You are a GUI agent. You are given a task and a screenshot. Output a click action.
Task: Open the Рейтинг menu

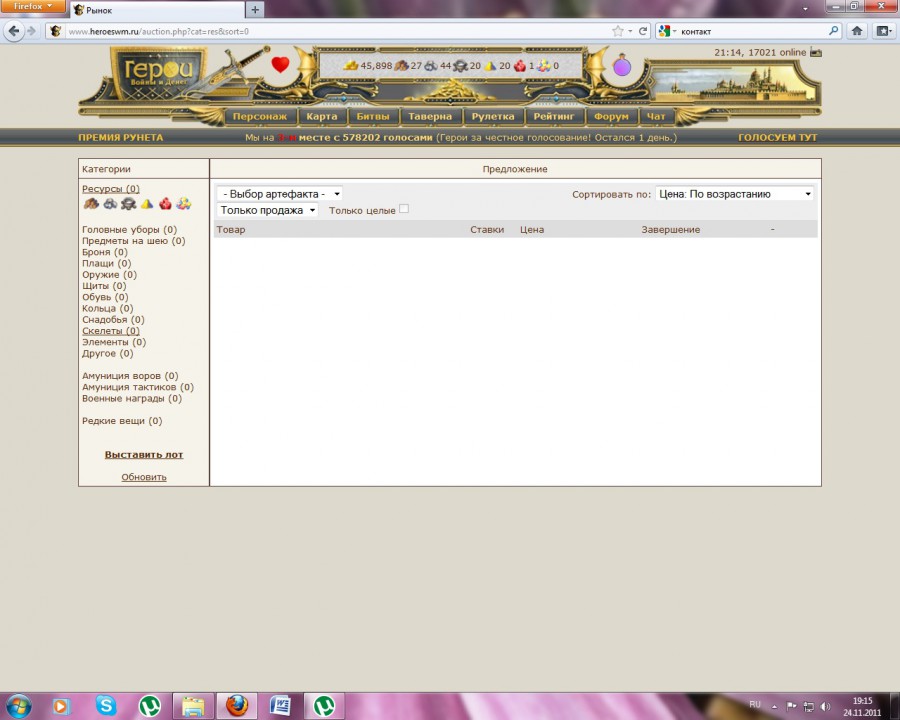(554, 116)
